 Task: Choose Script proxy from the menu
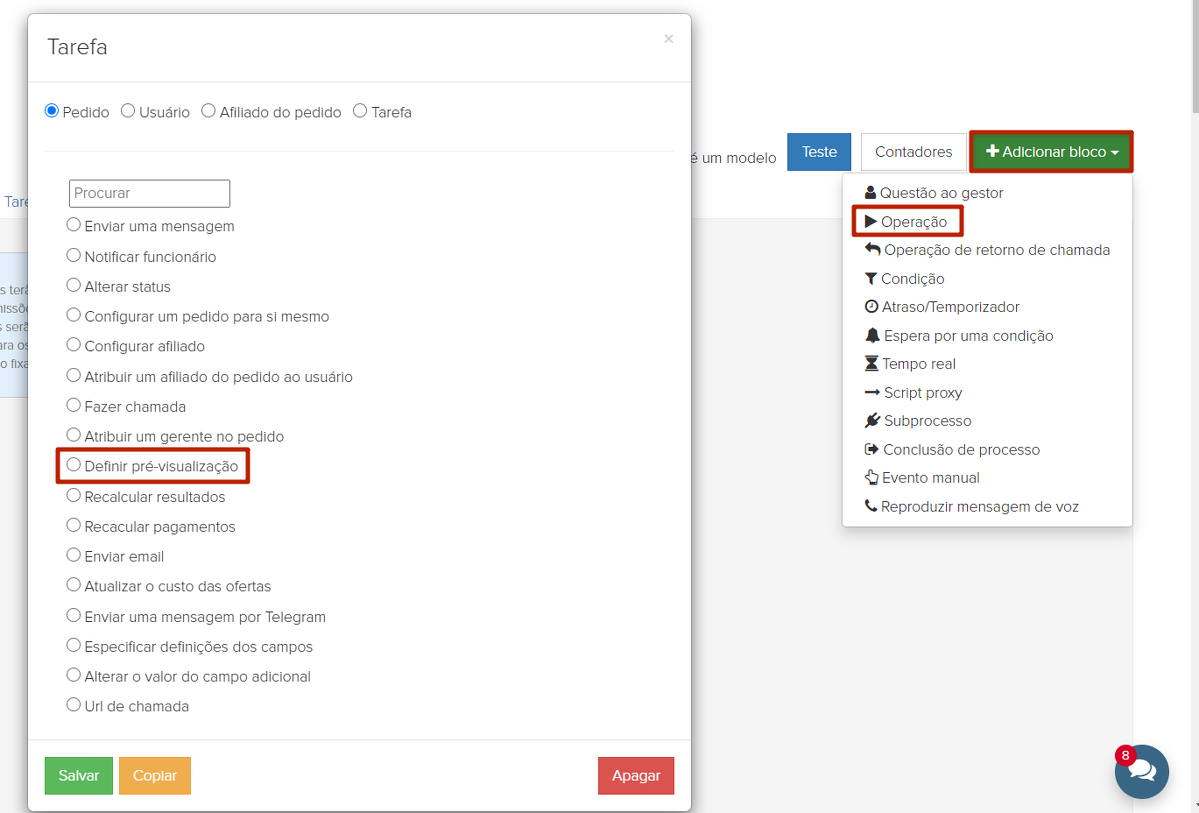922,393
